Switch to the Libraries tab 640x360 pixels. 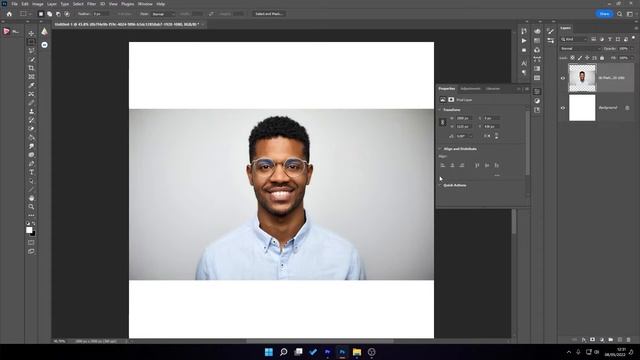tap(493, 89)
